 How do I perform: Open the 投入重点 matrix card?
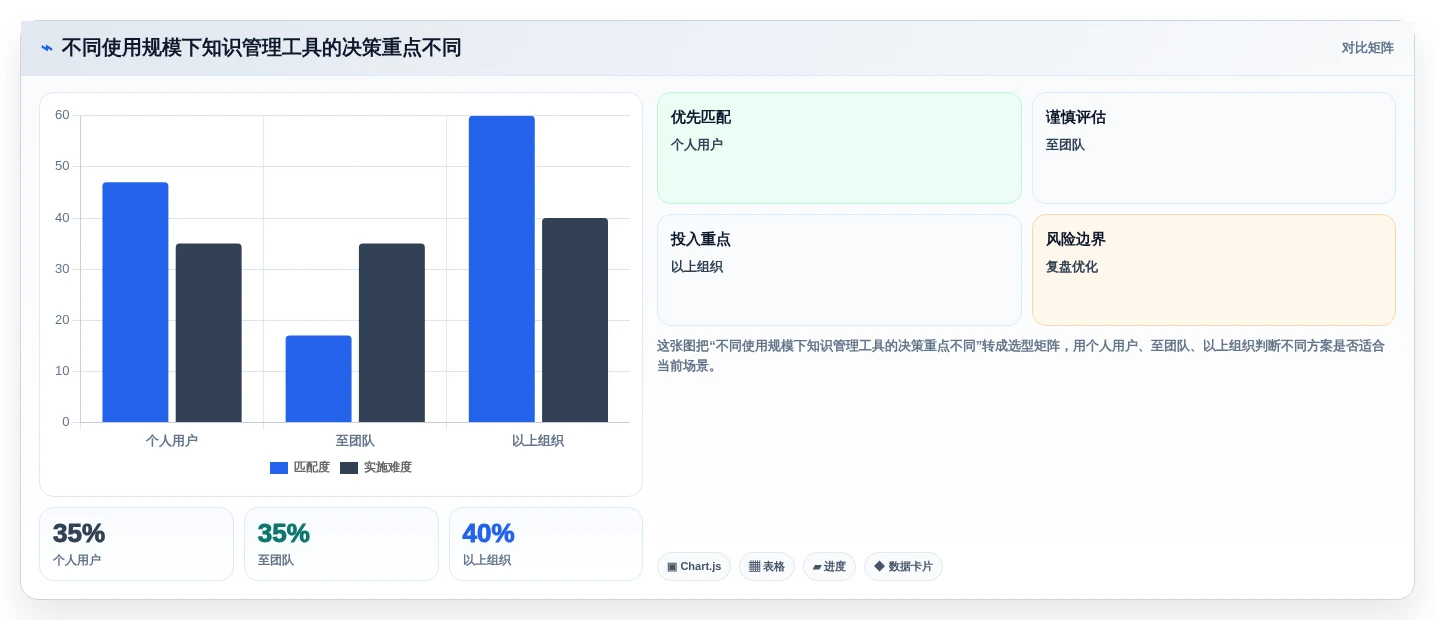(x=839, y=270)
